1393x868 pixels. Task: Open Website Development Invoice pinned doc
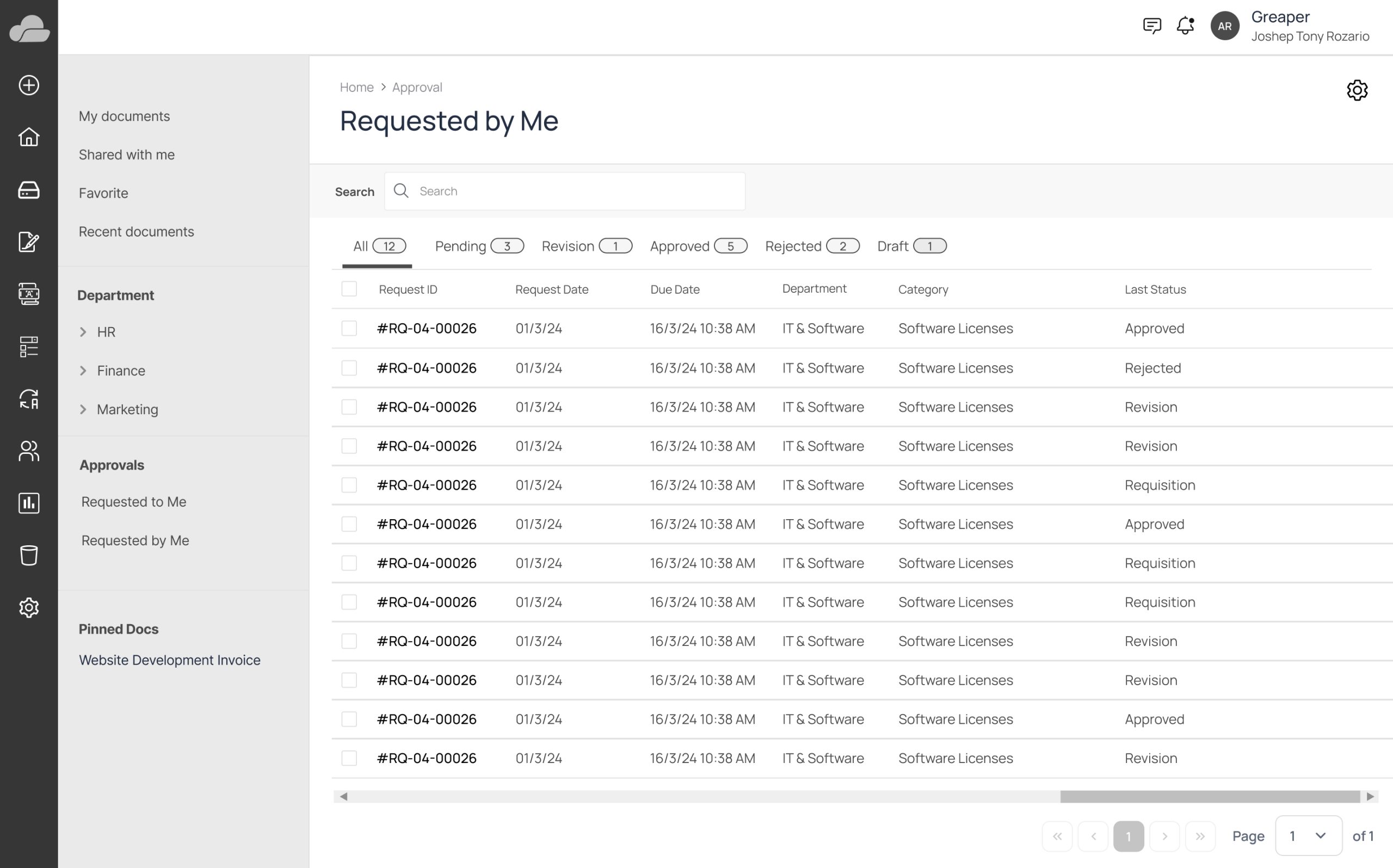[x=169, y=660]
